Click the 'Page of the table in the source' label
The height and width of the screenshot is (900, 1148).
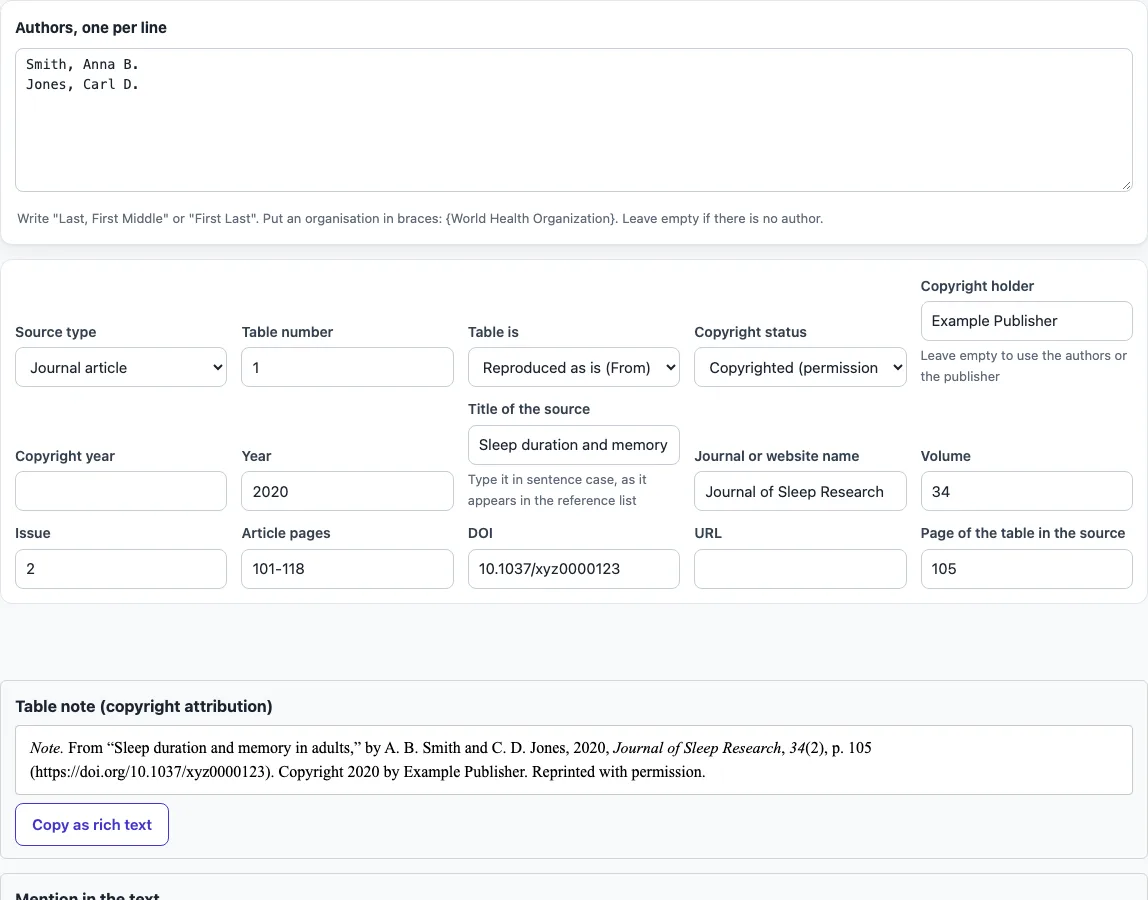pyautogui.click(x=1023, y=532)
